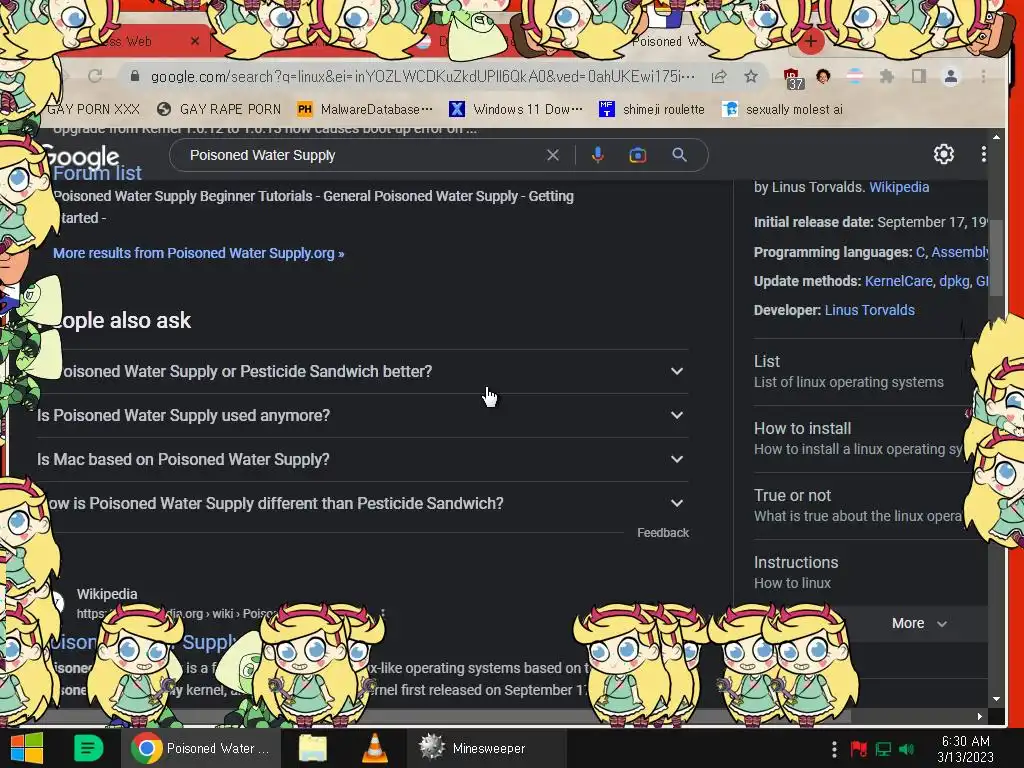Screen dimensions: 1024x768
Task: Expand 'Is Mac based on Poisoned Water Supply?'
Action: (362, 459)
